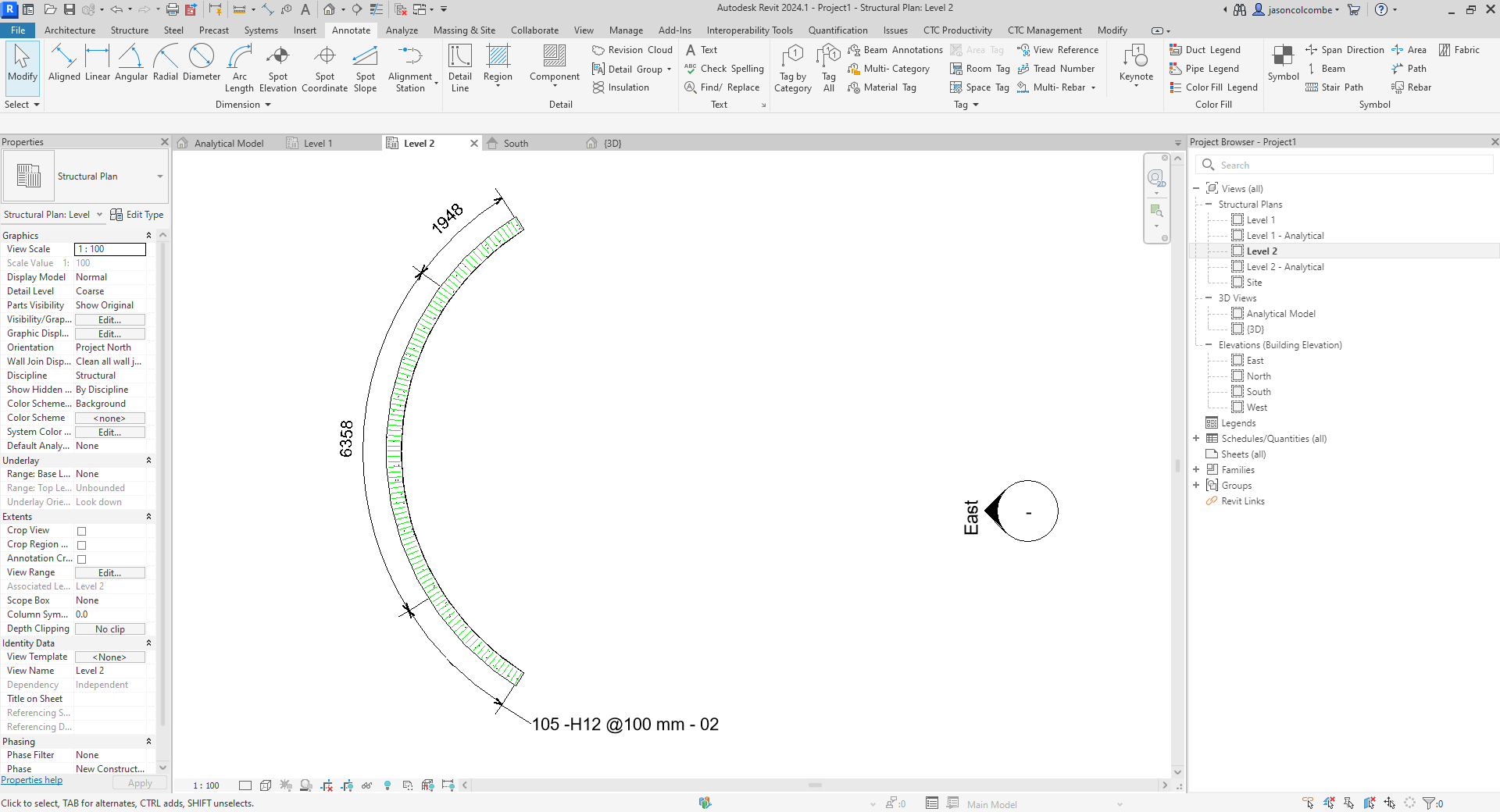This screenshot has width=1500, height=812.
Task: Click the Tag All tool
Action: click(x=827, y=66)
